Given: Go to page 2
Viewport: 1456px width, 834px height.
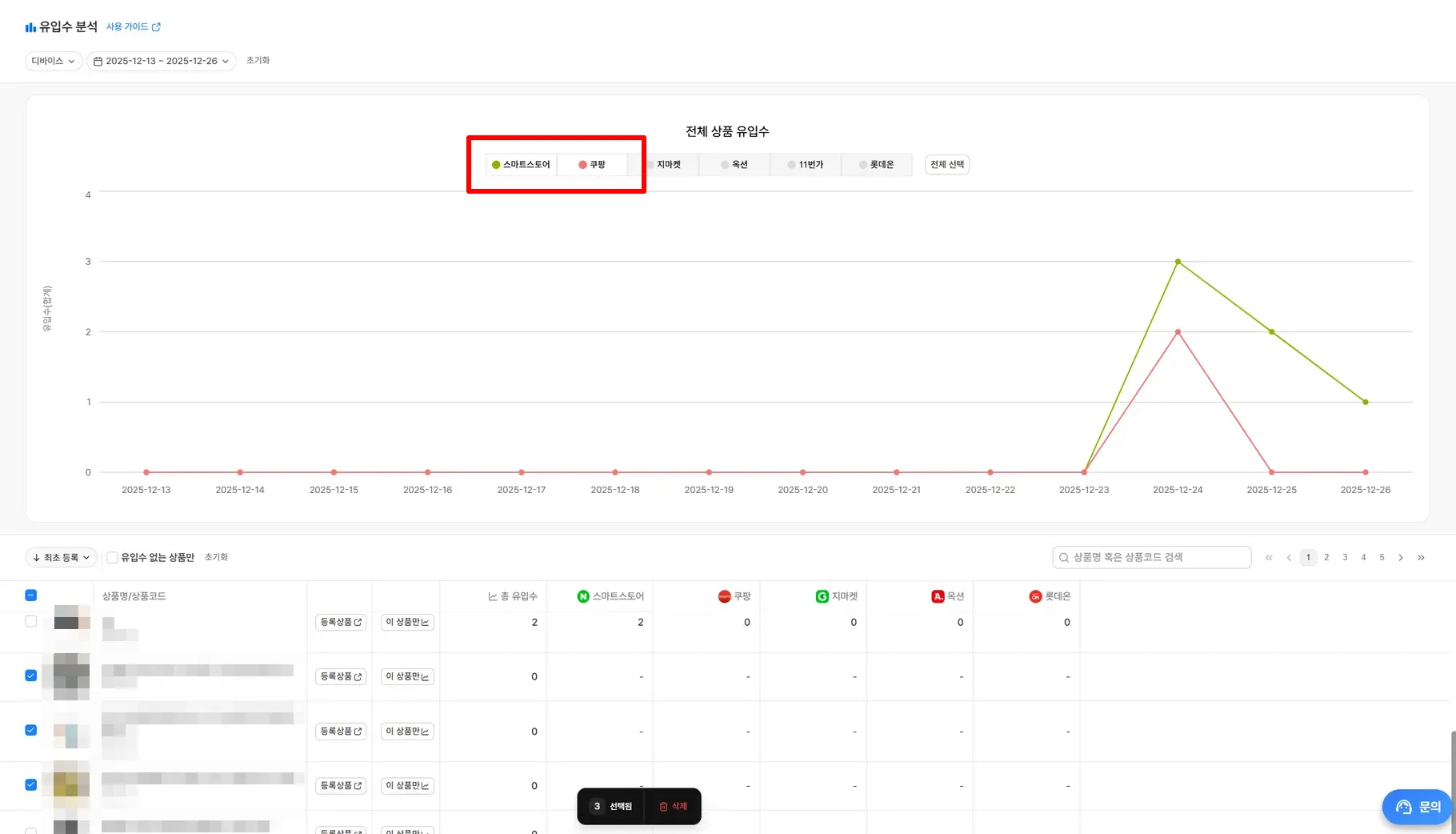Looking at the screenshot, I should click(1326, 558).
